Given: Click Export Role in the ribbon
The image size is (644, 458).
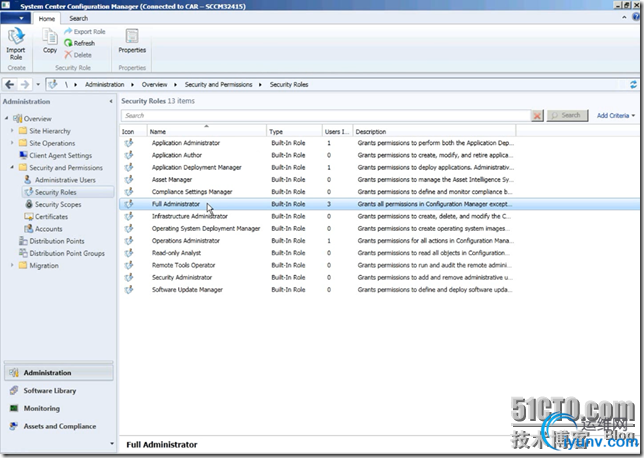Looking at the screenshot, I should (85, 32).
